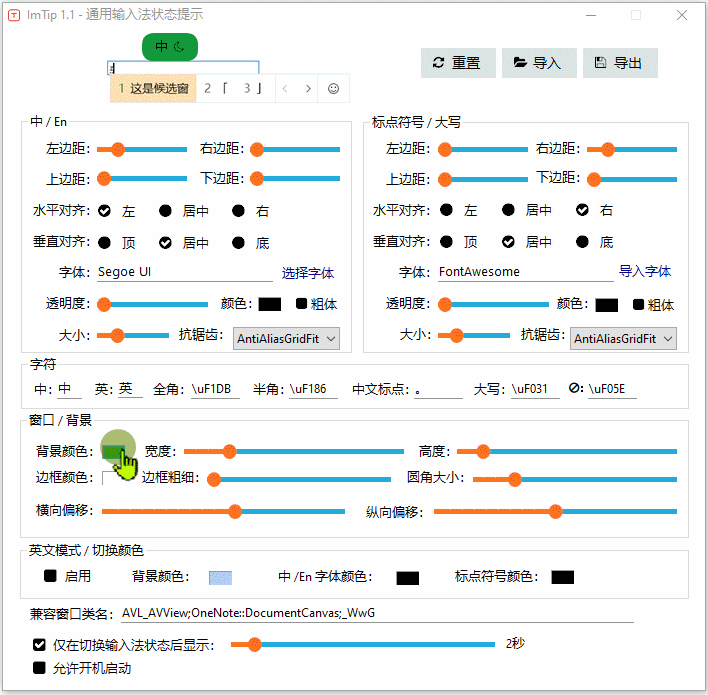The image size is (708, 695).
Task: Click the 兼容窗口类名 text field
Action: tap(376, 613)
